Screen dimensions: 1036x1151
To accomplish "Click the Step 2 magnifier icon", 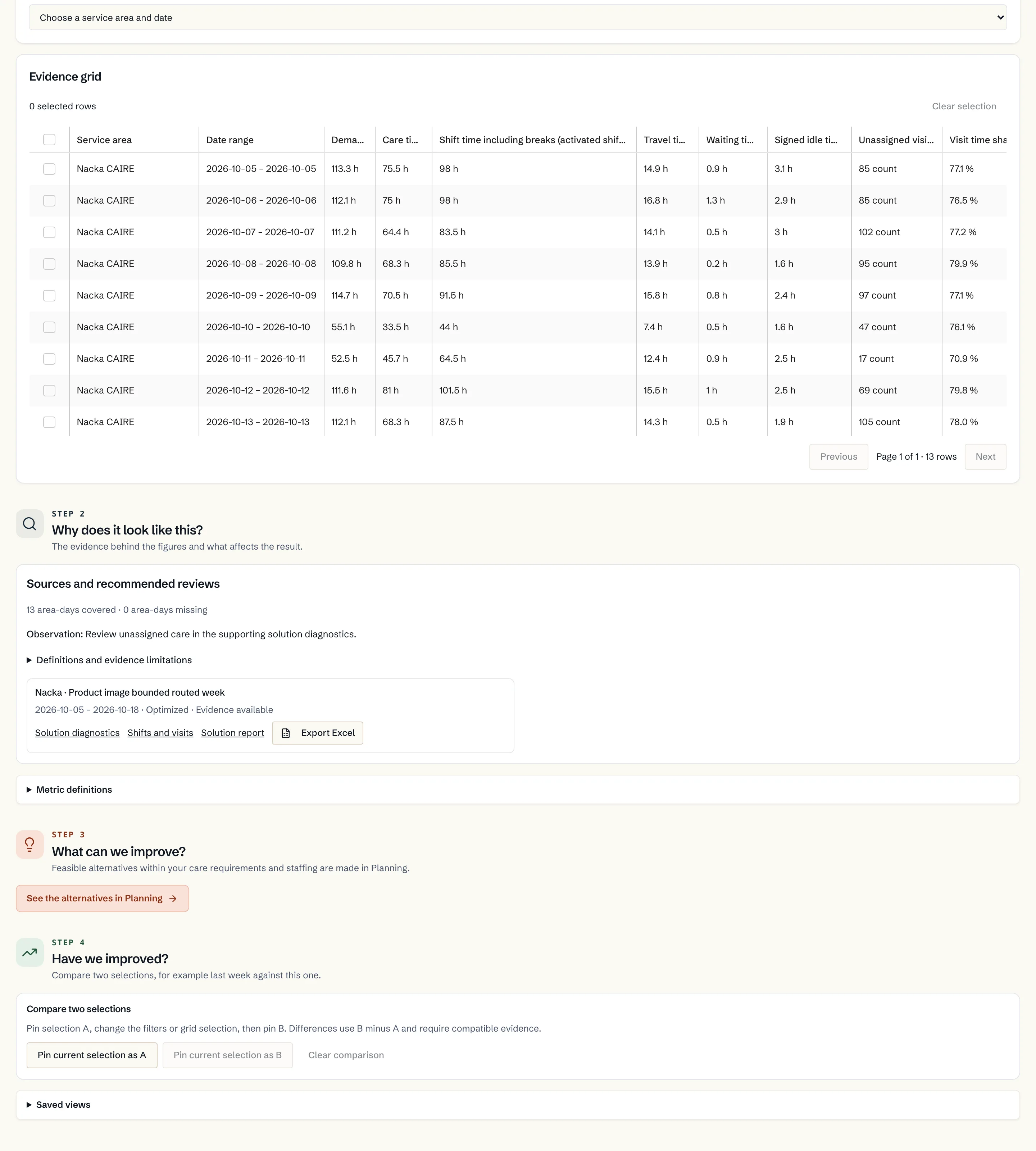I will pyautogui.click(x=29, y=524).
